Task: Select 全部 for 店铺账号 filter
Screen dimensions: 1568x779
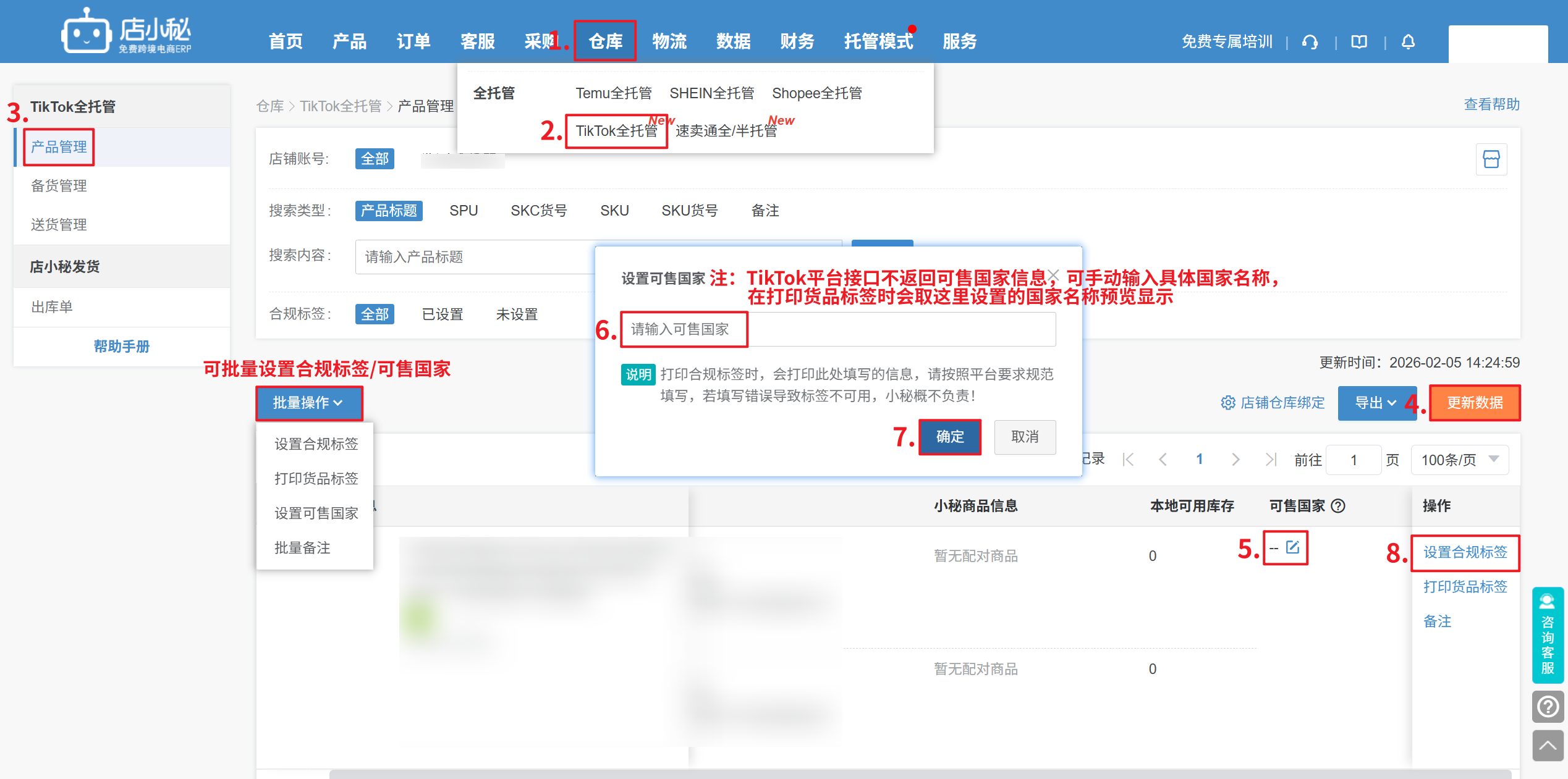Action: coord(375,159)
